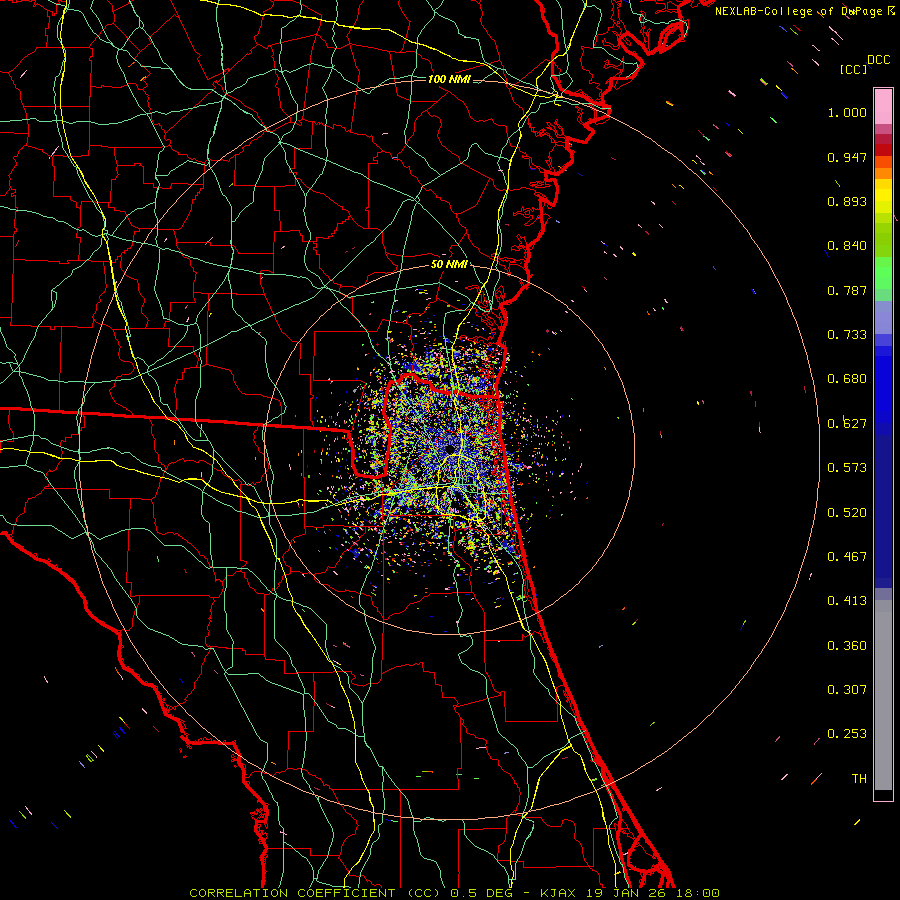This screenshot has height=900, width=900.
Task: Click the 0.573 legend value
Action: pos(847,468)
